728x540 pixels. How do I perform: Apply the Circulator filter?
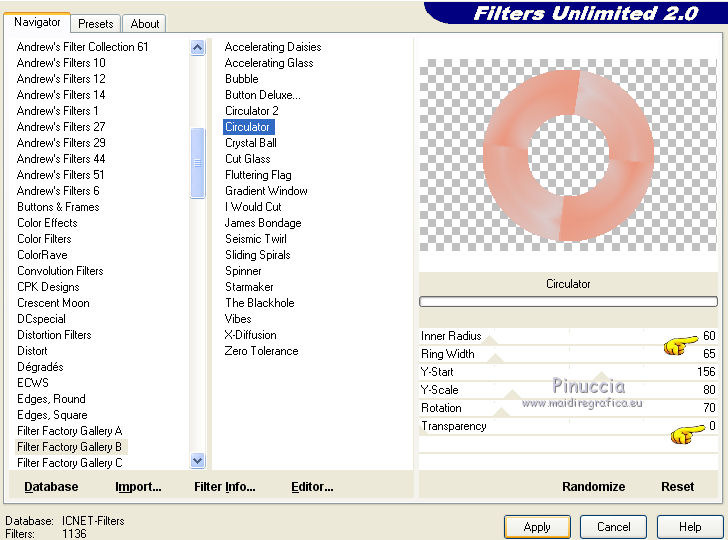click(x=537, y=527)
